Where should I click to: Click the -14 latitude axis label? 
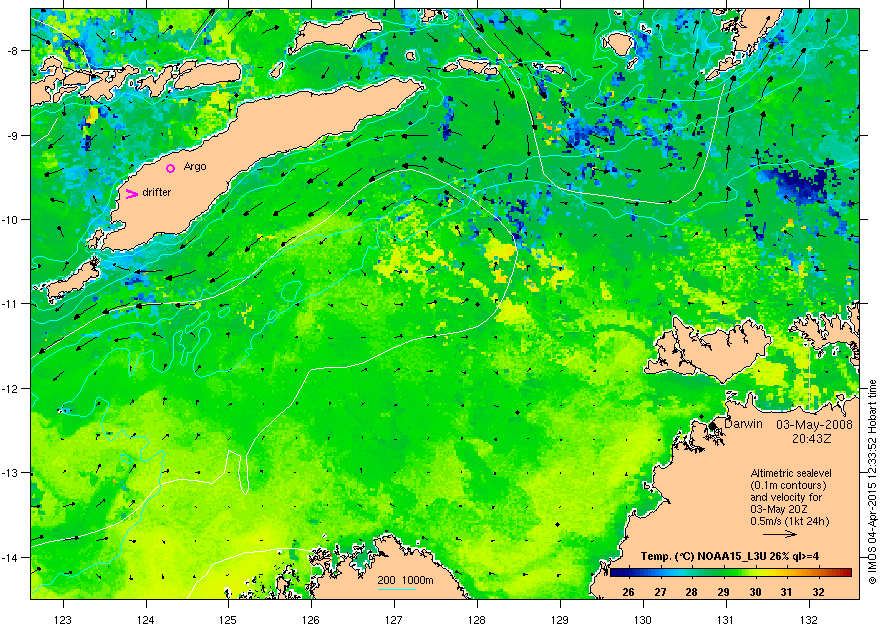[10, 558]
